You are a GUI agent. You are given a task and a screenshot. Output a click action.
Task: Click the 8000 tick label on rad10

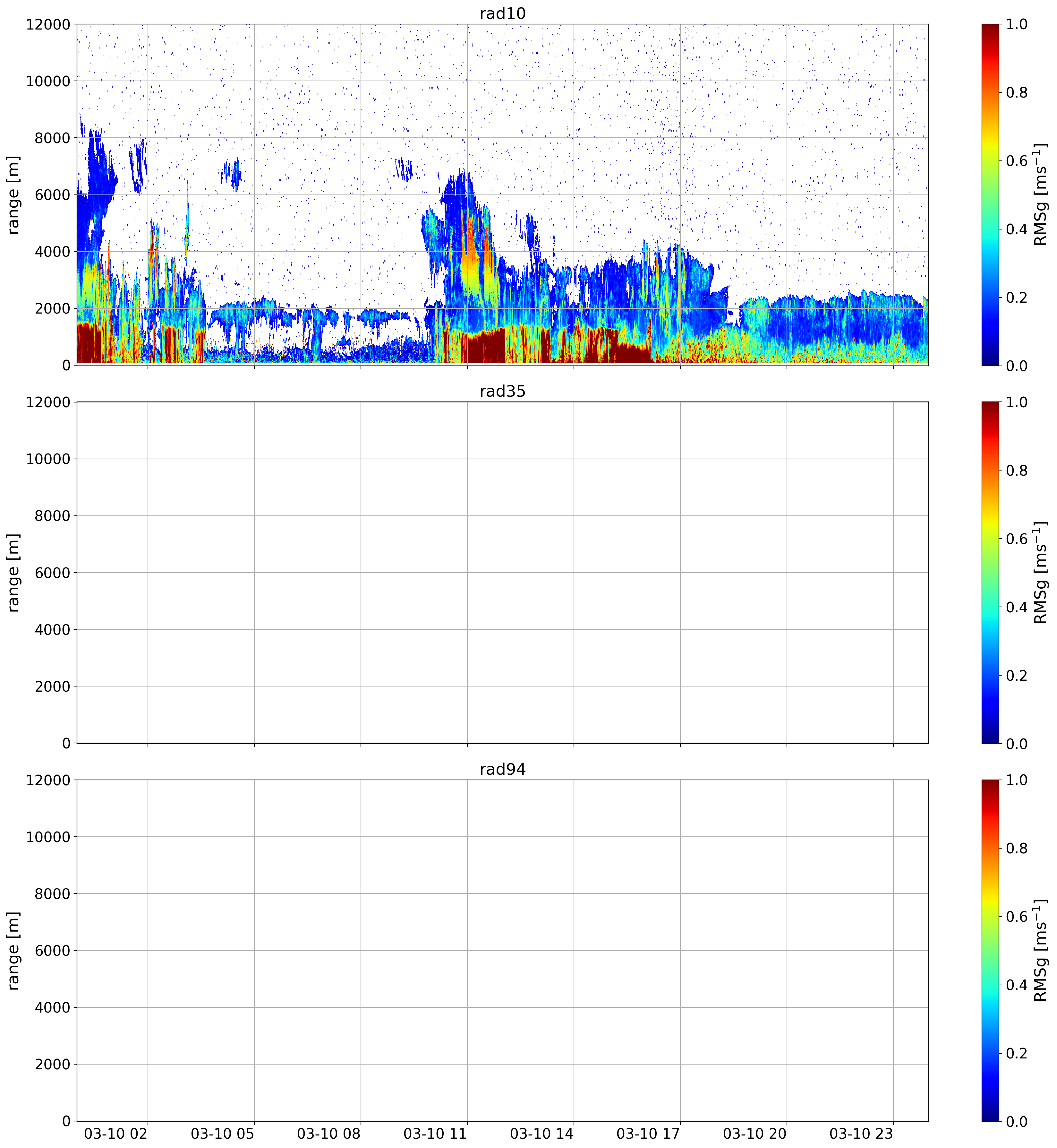[53, 138]
